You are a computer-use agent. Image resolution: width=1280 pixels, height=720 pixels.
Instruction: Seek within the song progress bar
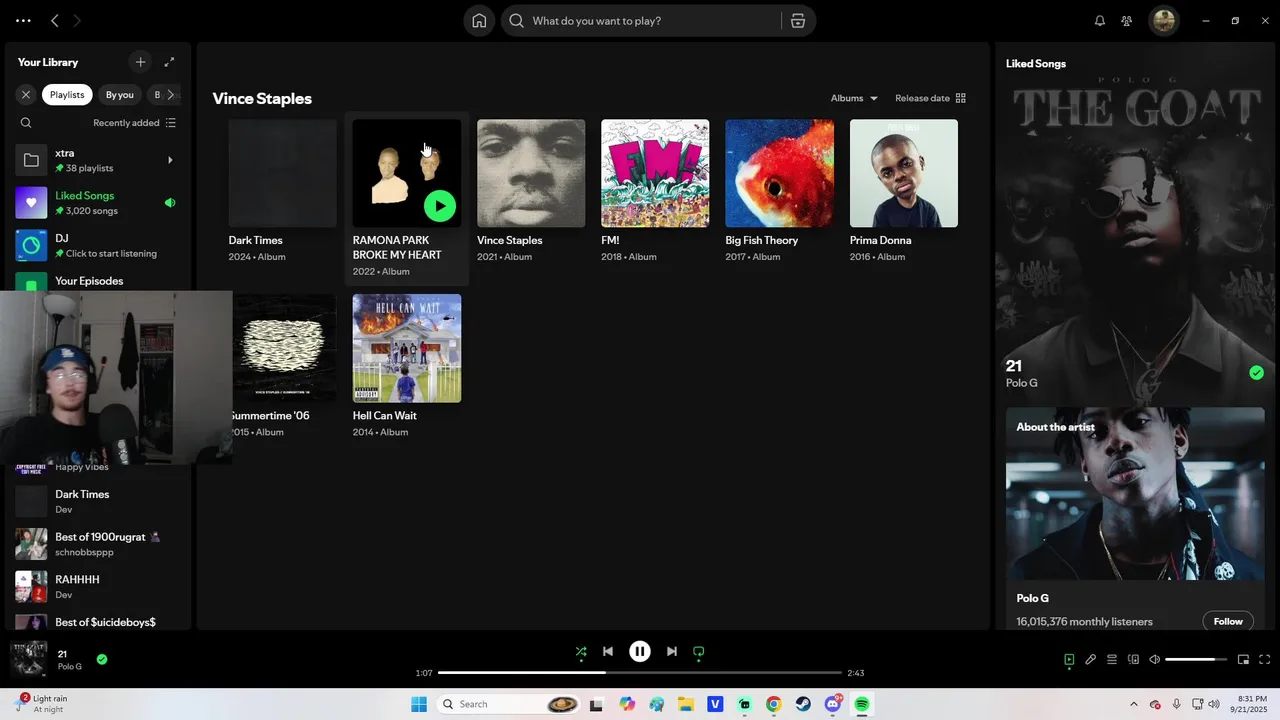click(x=640, y=673)
